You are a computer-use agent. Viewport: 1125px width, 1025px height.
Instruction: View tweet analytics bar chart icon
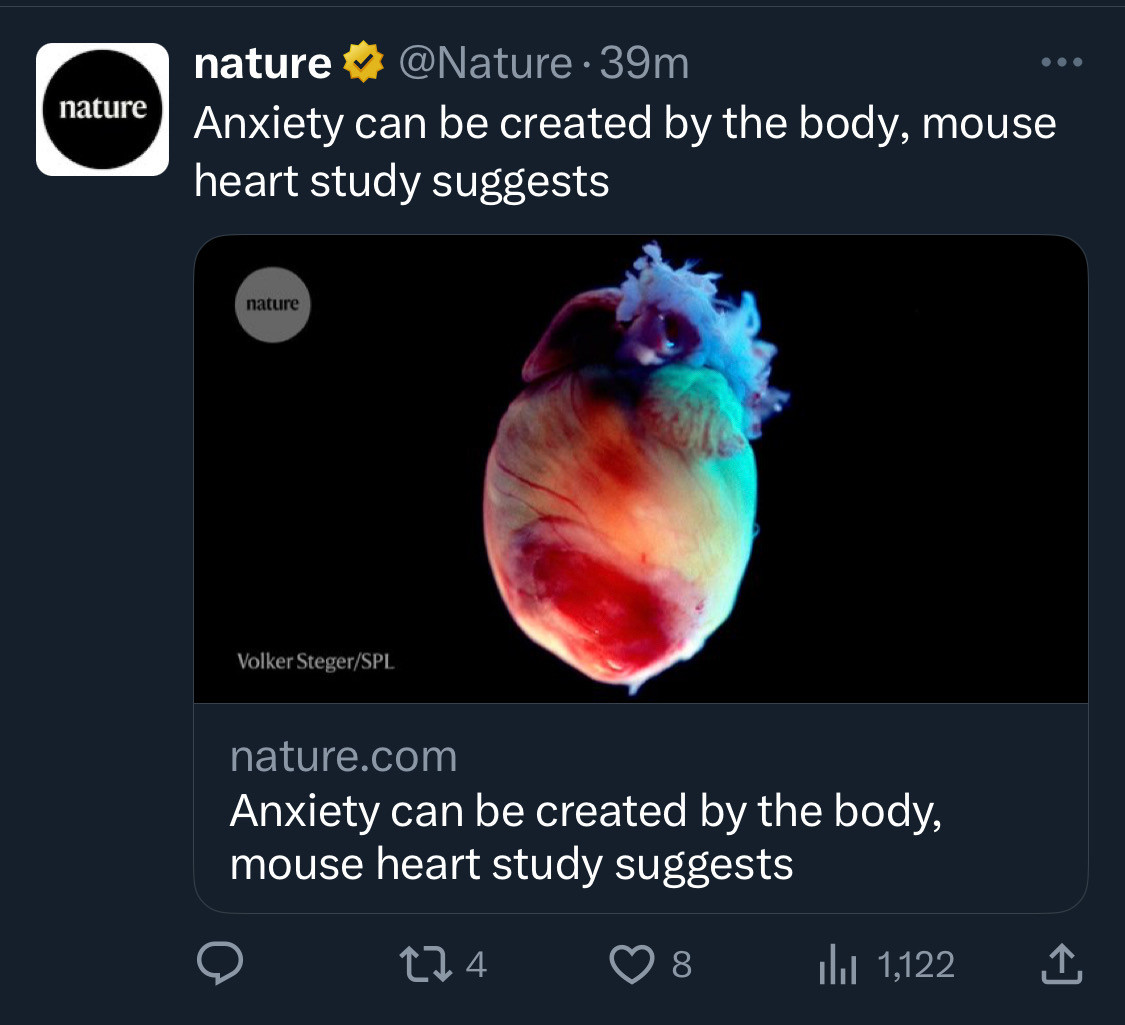coord(837,964)
